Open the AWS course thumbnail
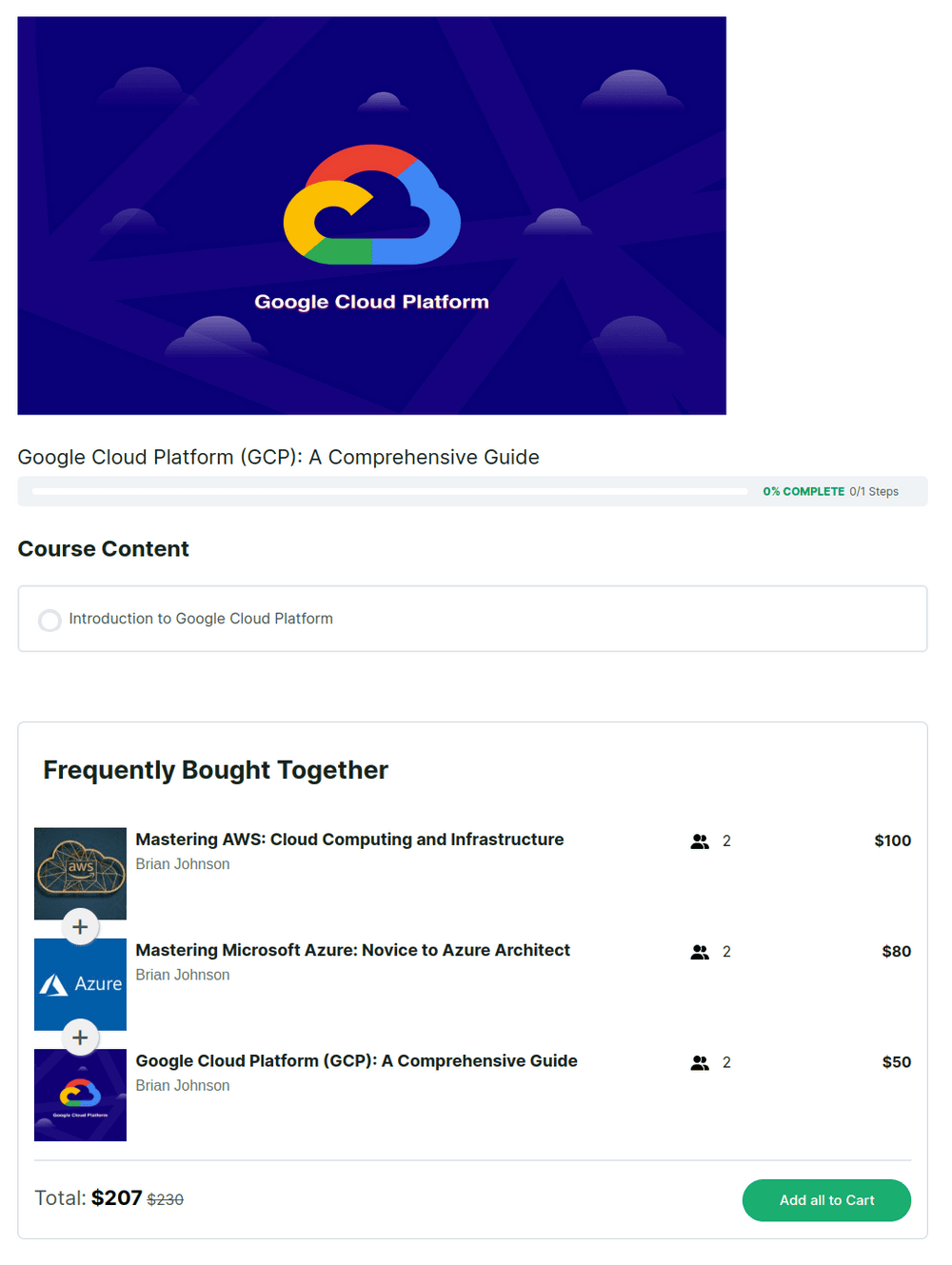Viewport: 952px width, 1265px height. (x=80, y=873)
